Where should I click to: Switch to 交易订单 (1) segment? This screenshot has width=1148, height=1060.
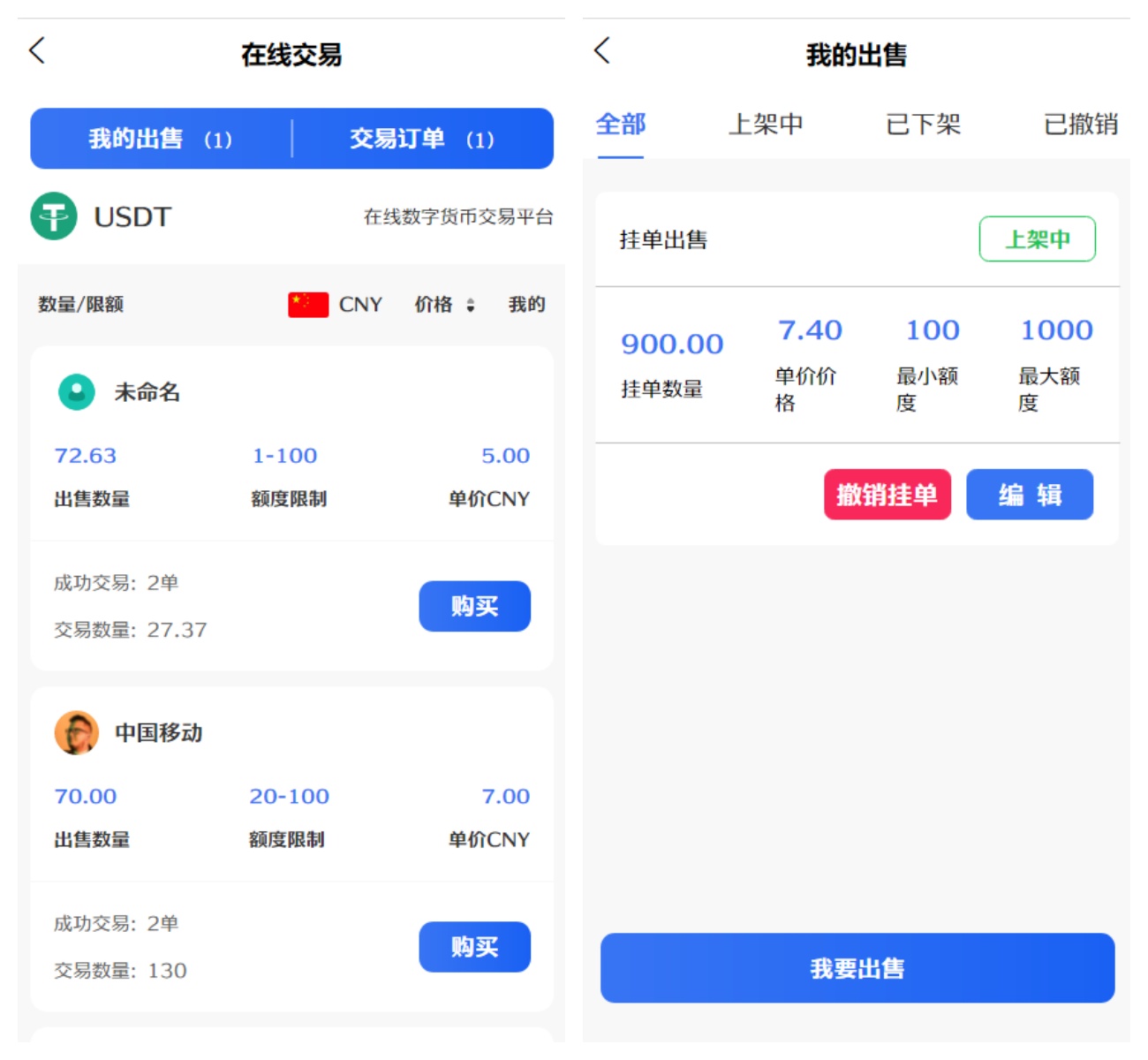click(422, 139)
